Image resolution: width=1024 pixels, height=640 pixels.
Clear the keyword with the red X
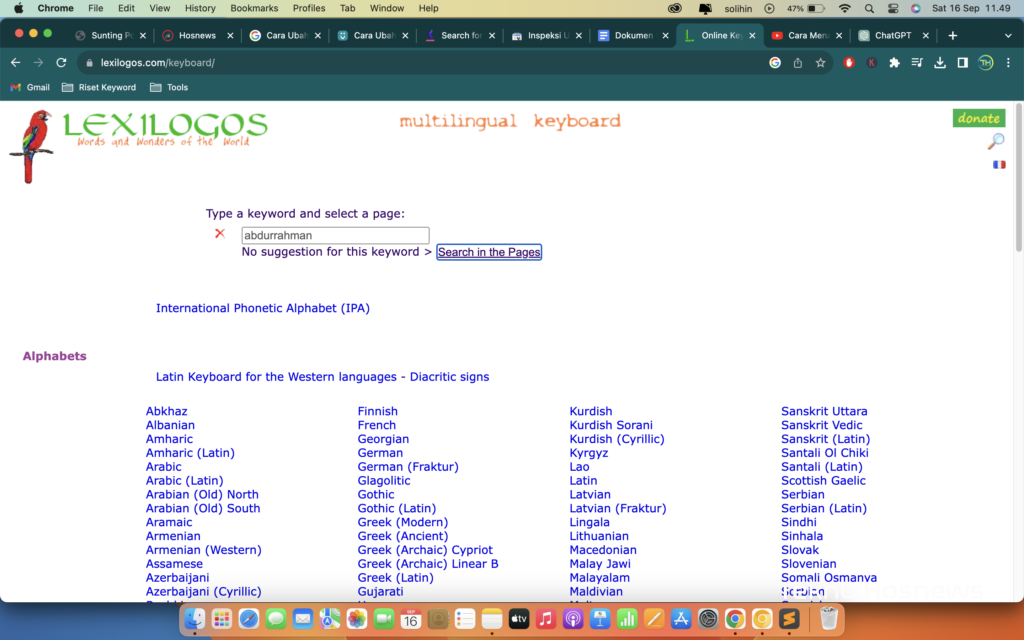220,234
